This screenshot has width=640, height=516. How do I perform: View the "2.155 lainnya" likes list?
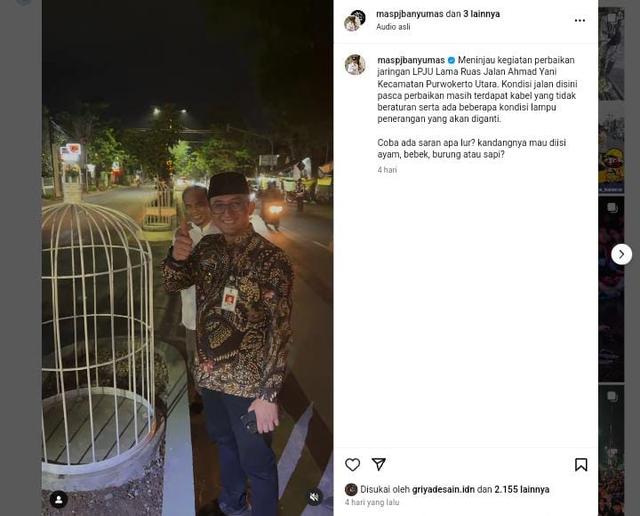(522, 489)
